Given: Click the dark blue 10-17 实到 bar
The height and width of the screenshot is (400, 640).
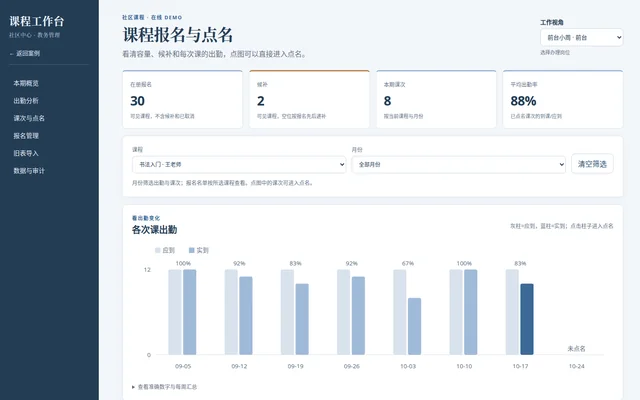Looking at the screenshot, I should 527,319.
